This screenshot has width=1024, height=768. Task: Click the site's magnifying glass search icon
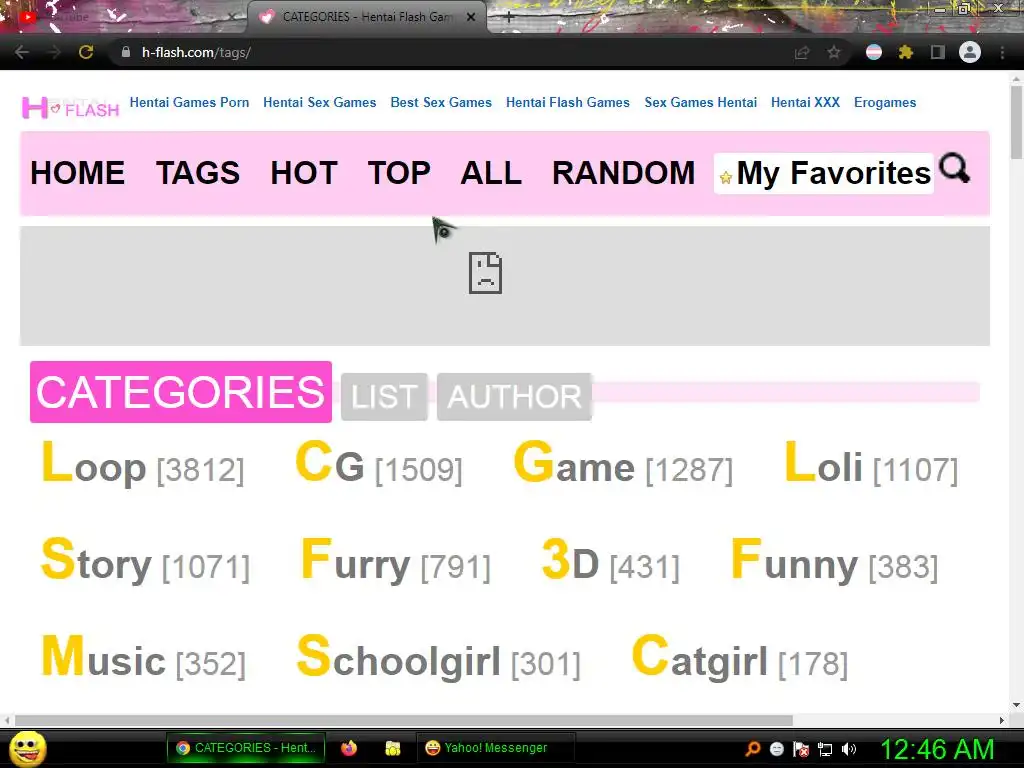coord(954,168)
